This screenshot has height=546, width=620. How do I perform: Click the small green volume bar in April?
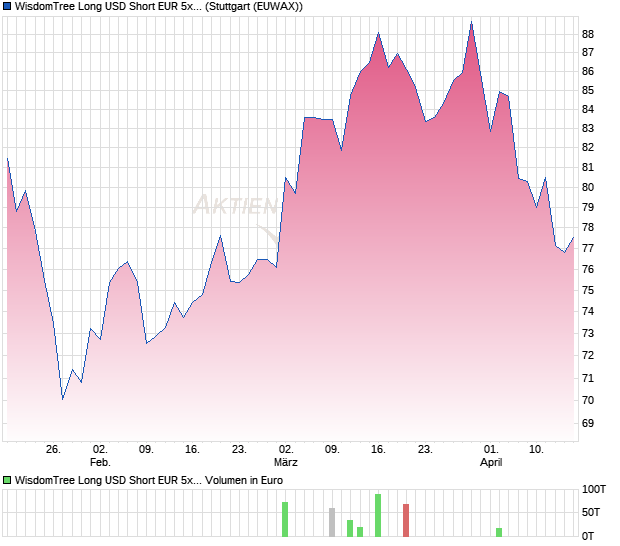[x=499, y=533]
